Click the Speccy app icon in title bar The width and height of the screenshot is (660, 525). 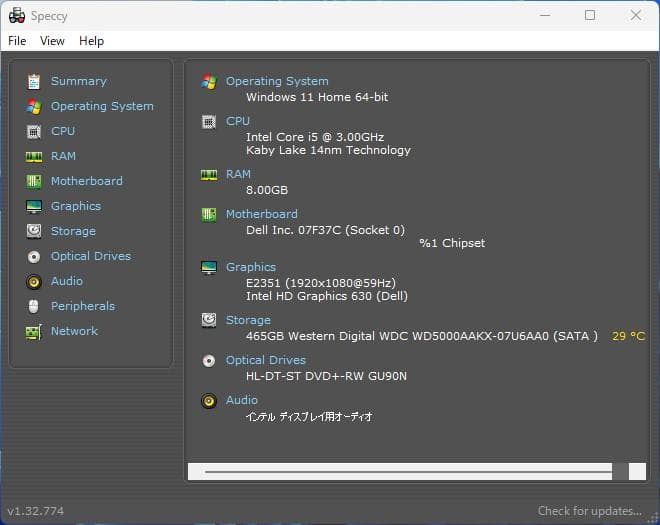(x=17, y=16)
